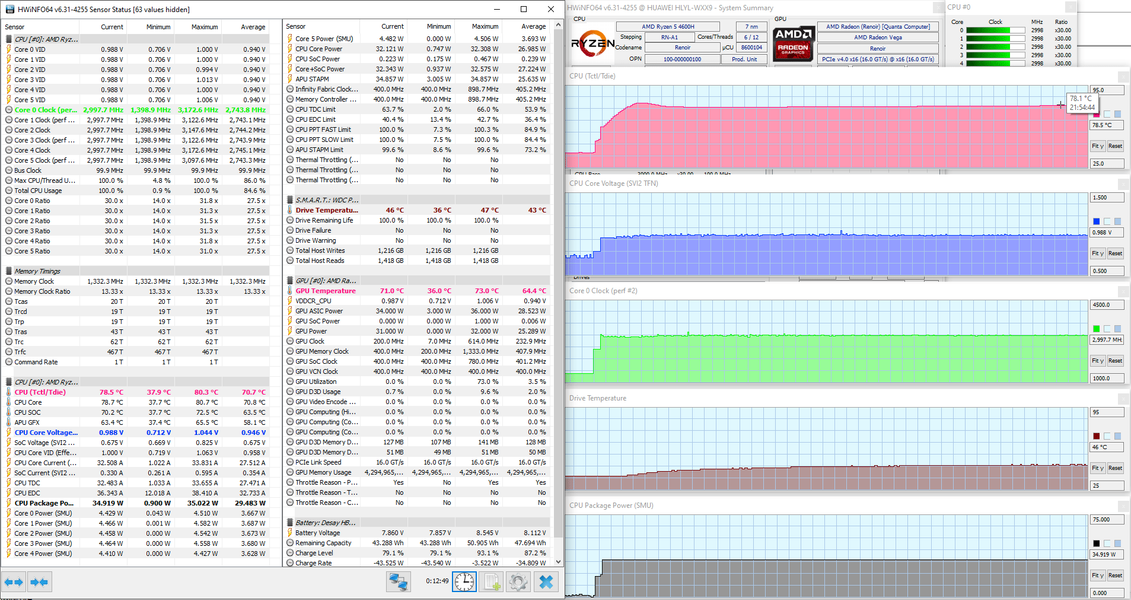This screenshot has height=600, width=1131.
Task: Select the CPU Package Power row
Action: tap(136, 503)
